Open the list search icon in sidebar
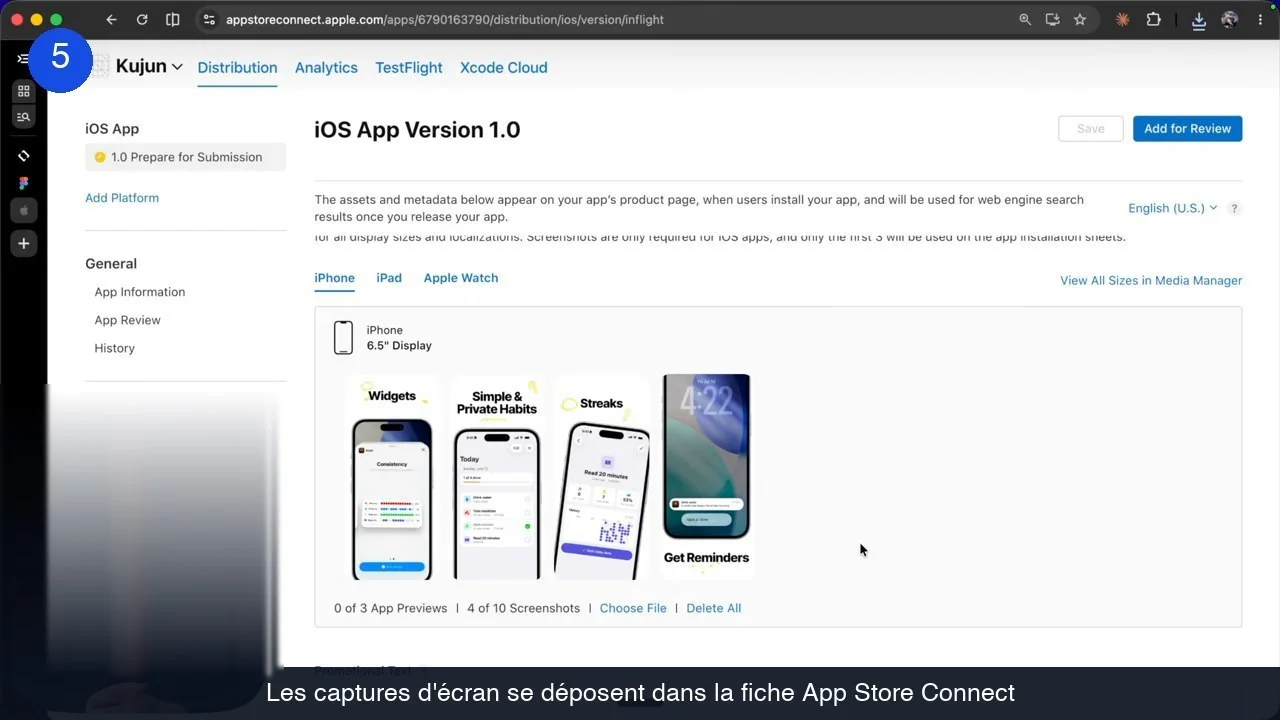This screenshot has width=1280, height=720. coord(23,117)
